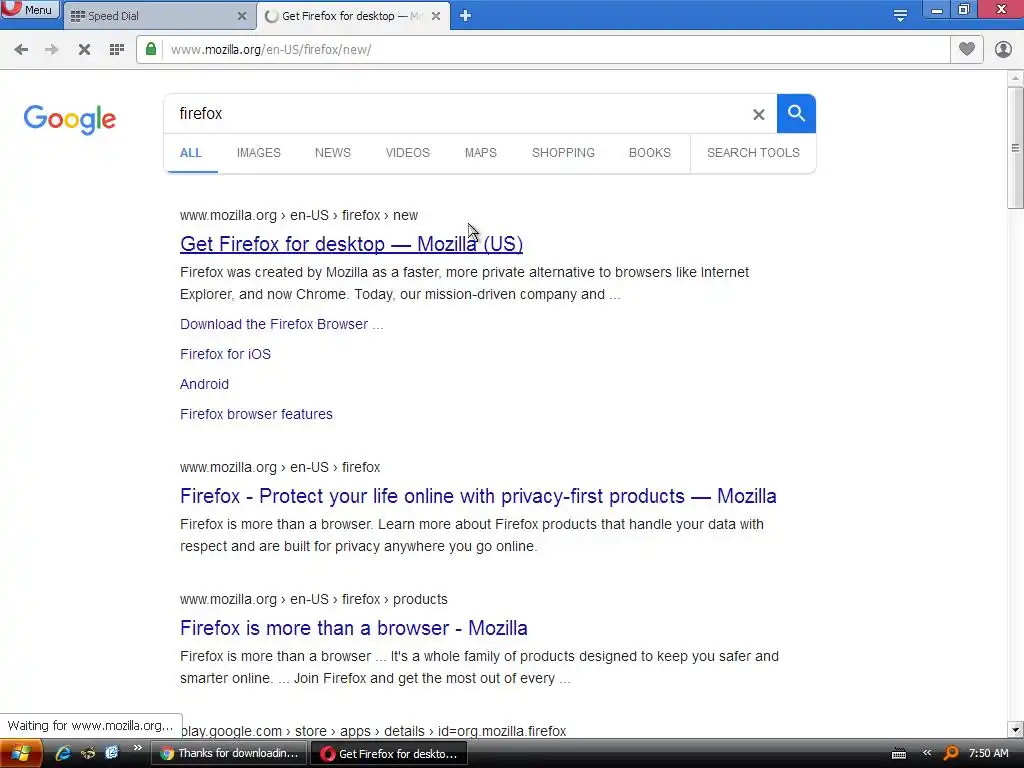Screen dimensions: 1024x768
Task: Switch to Chrome Thanks for downloading taskbar window
Action: 229,753
